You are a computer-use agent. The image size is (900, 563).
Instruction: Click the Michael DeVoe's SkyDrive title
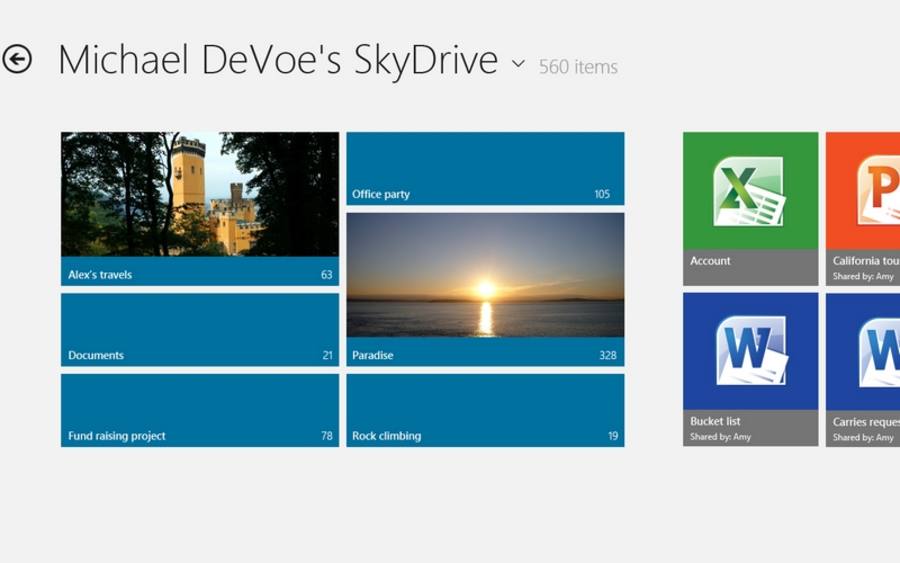(x=278, y=60)
